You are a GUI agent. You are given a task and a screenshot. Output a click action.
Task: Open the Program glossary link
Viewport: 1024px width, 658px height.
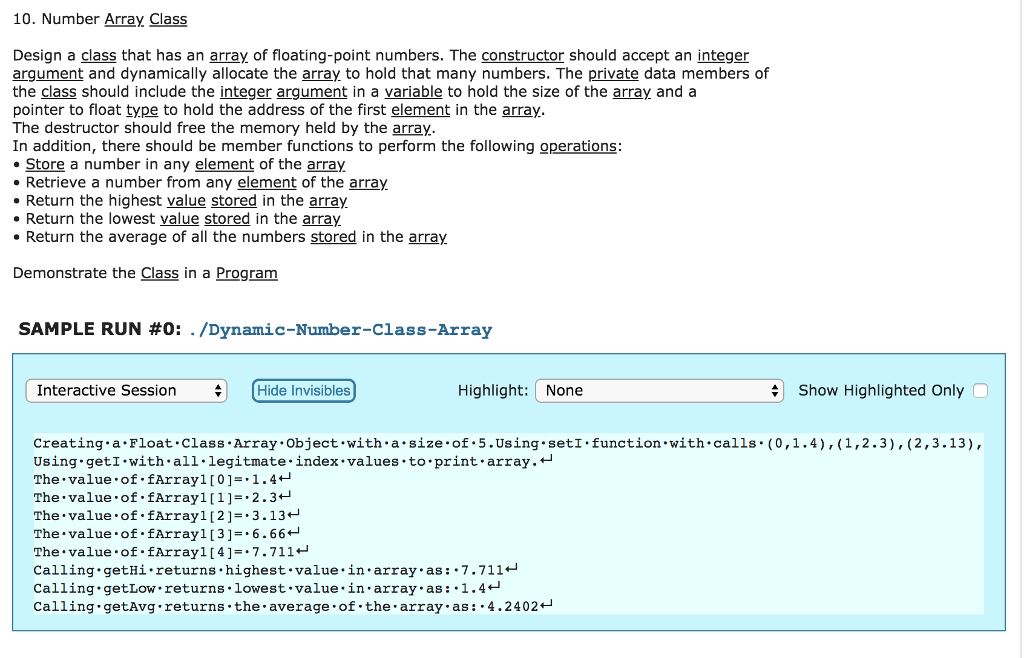(246, 272)
